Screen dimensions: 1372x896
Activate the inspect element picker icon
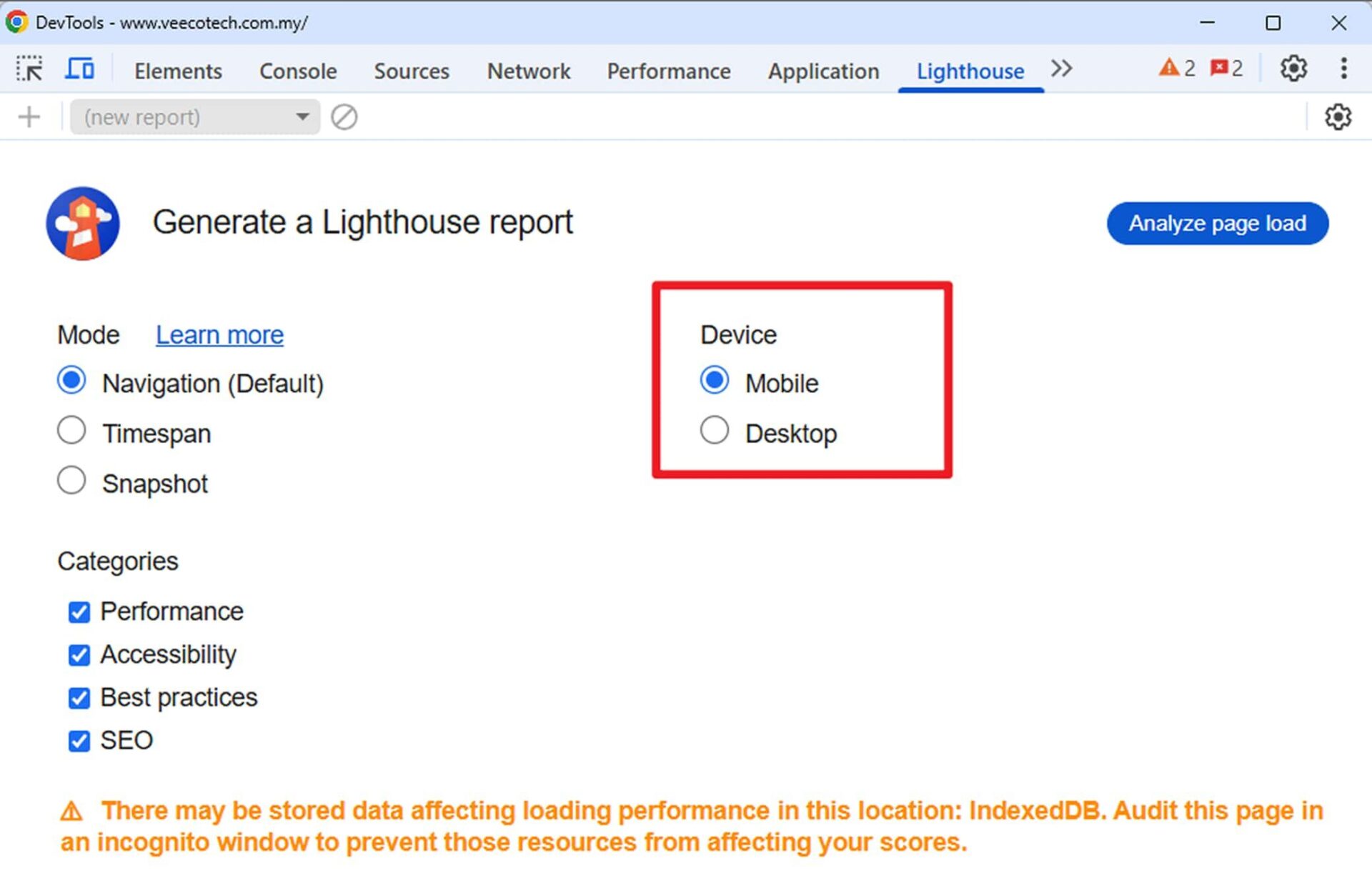29,69
